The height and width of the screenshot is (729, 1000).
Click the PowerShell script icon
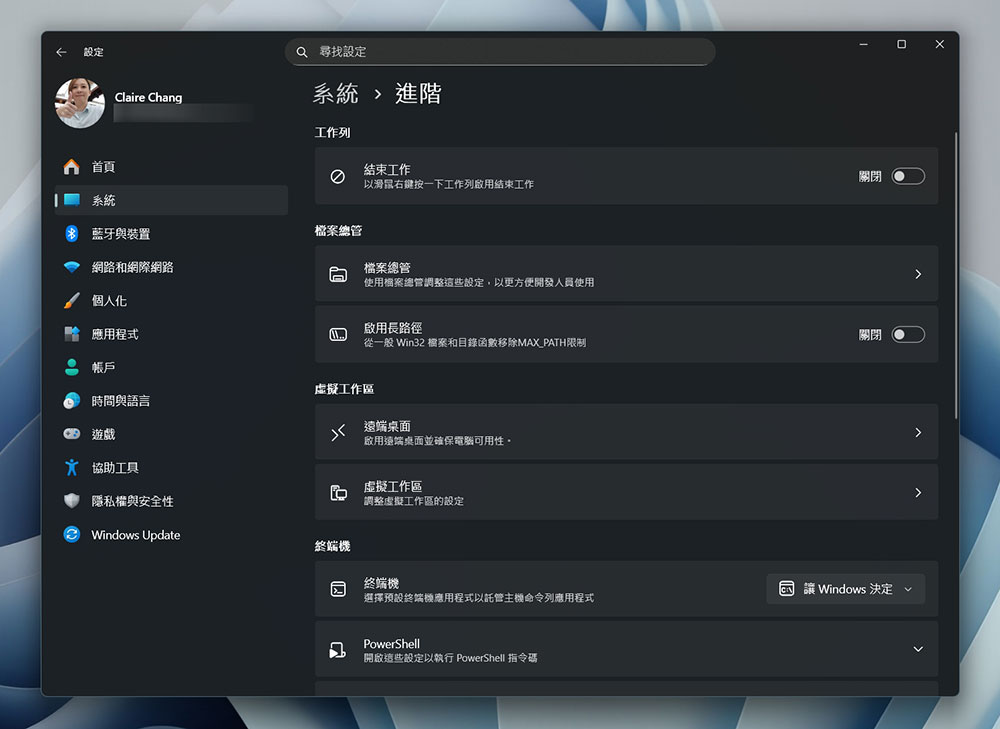tap(337, 649)
